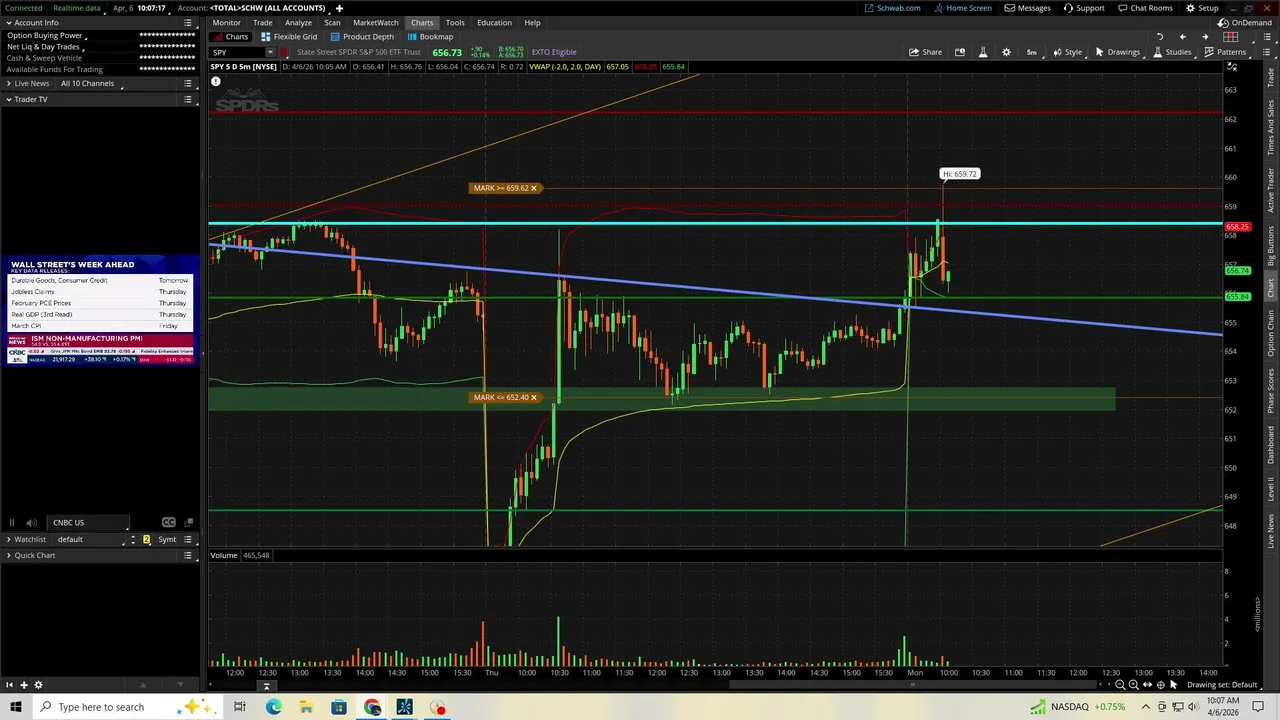Pause the Trader TV video
The width and height of the screenshot is (1280, 720).
pyautogui.click(x=11, y=522)
